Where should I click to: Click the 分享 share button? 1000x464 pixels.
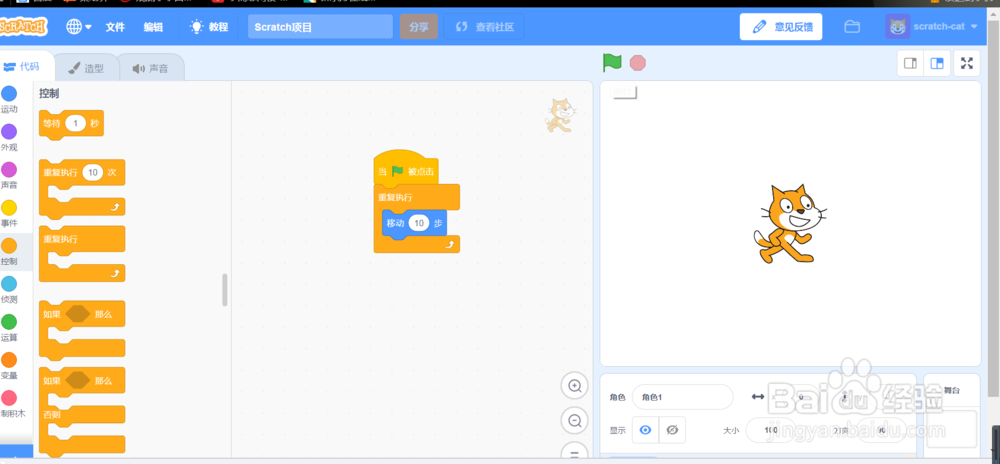(x=419, y=27)
